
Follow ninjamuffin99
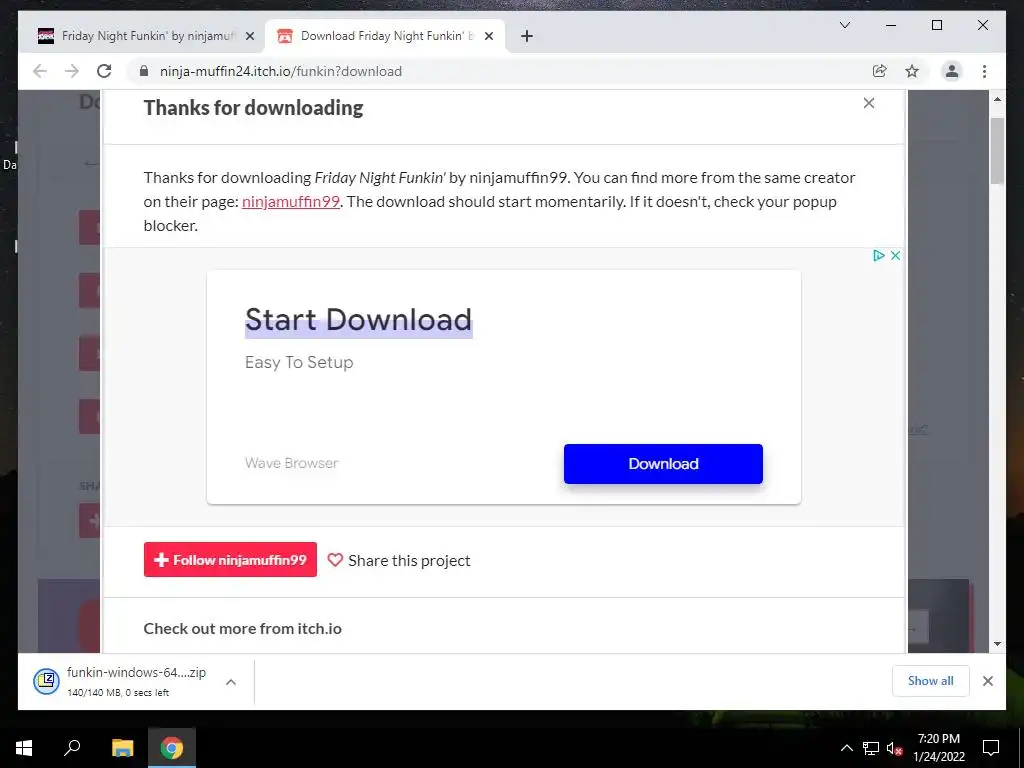(230, 560)
